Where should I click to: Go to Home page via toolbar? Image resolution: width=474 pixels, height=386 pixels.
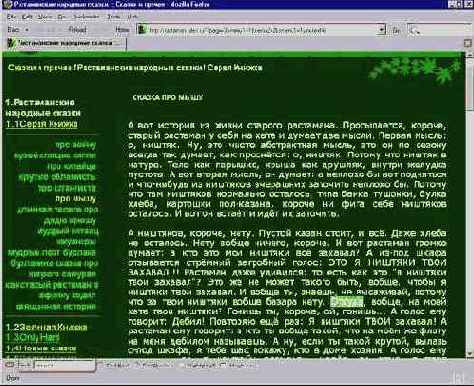tap(122, 30)
